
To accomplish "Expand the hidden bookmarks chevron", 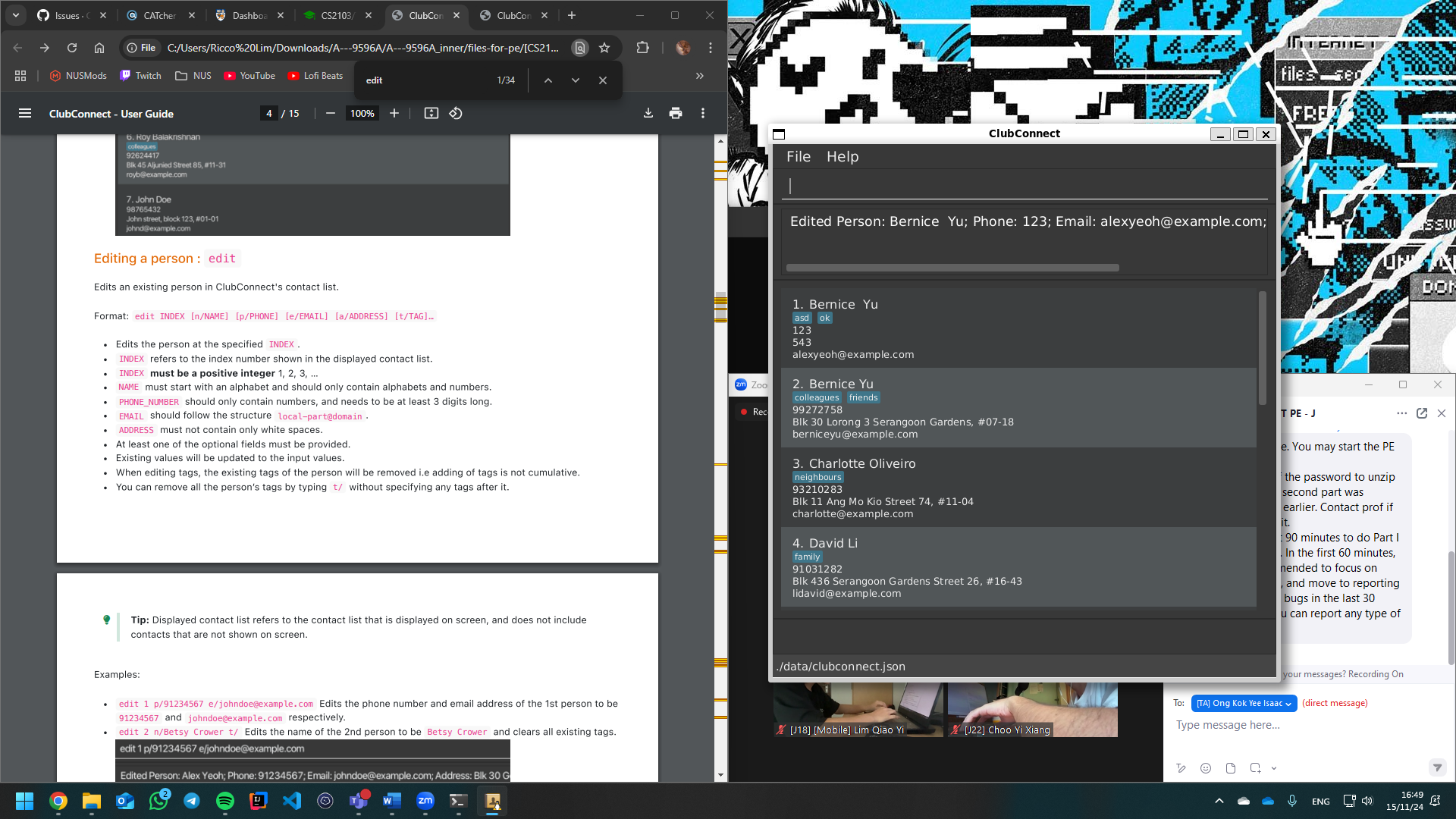I will click(x=699, y=76).
